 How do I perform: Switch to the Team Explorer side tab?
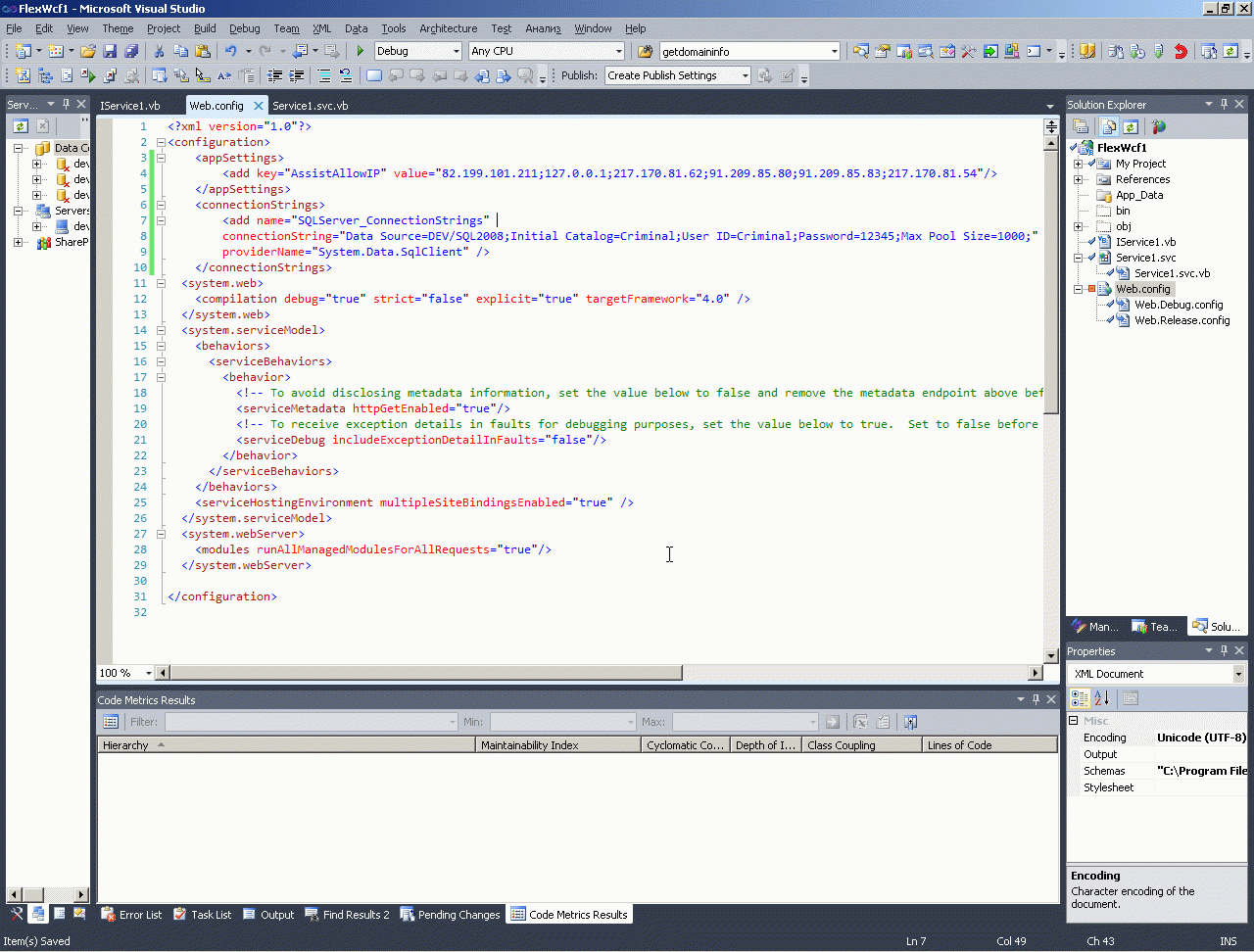[1156, 627]
